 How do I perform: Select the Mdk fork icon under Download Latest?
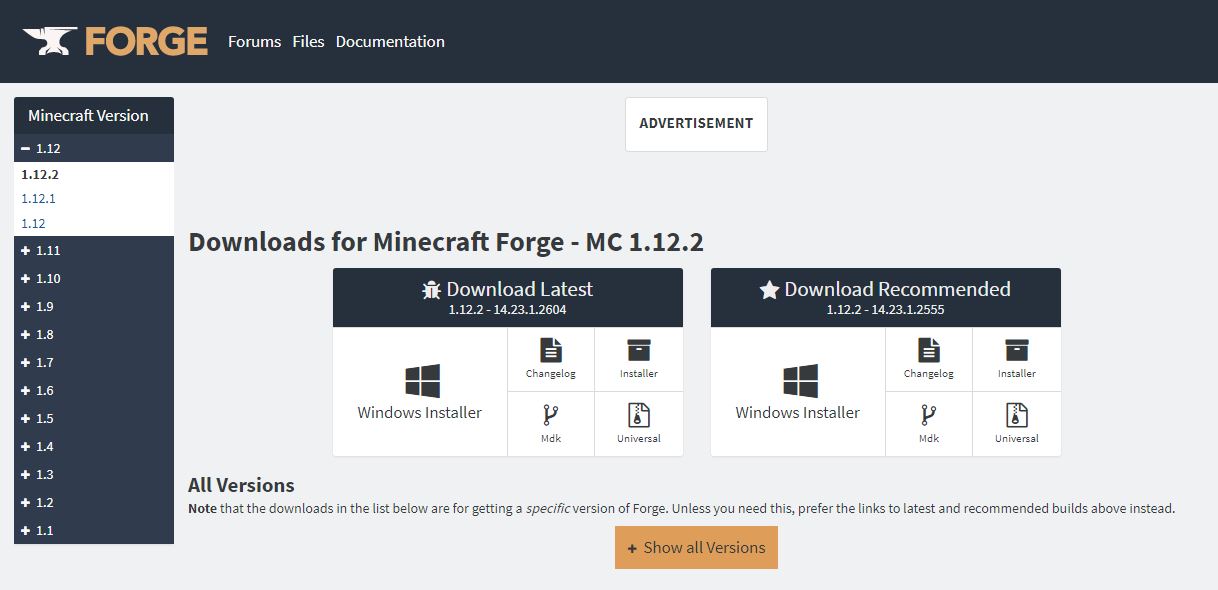point(551,415)
